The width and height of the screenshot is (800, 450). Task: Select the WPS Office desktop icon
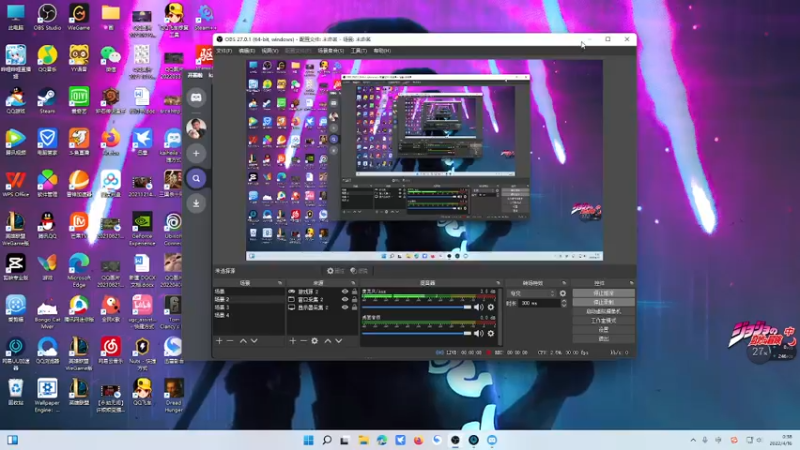pyautogui.click(x=15, y=184)
